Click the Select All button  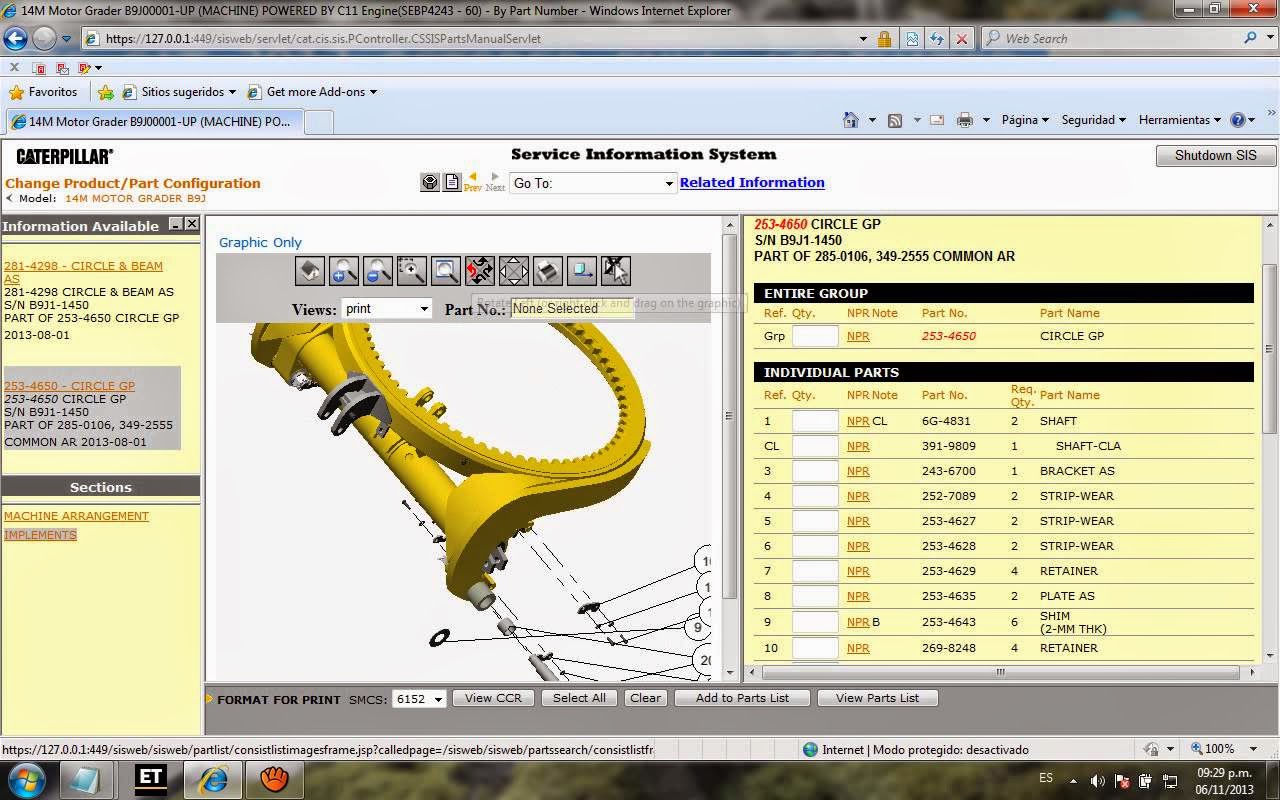click(579, 698)
